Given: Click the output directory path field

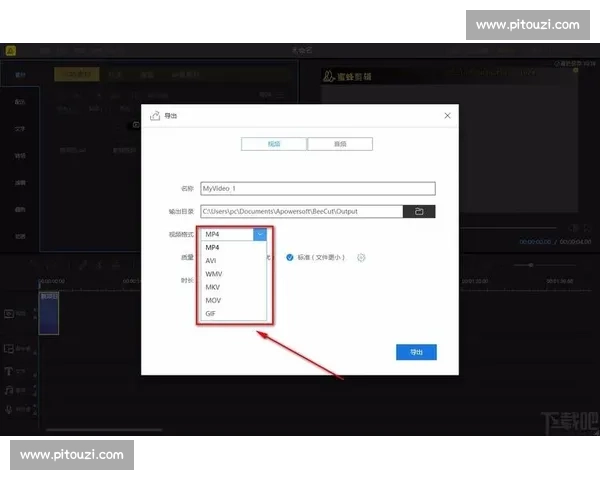Looking at the screenshot, I should (x=302, y=211).
